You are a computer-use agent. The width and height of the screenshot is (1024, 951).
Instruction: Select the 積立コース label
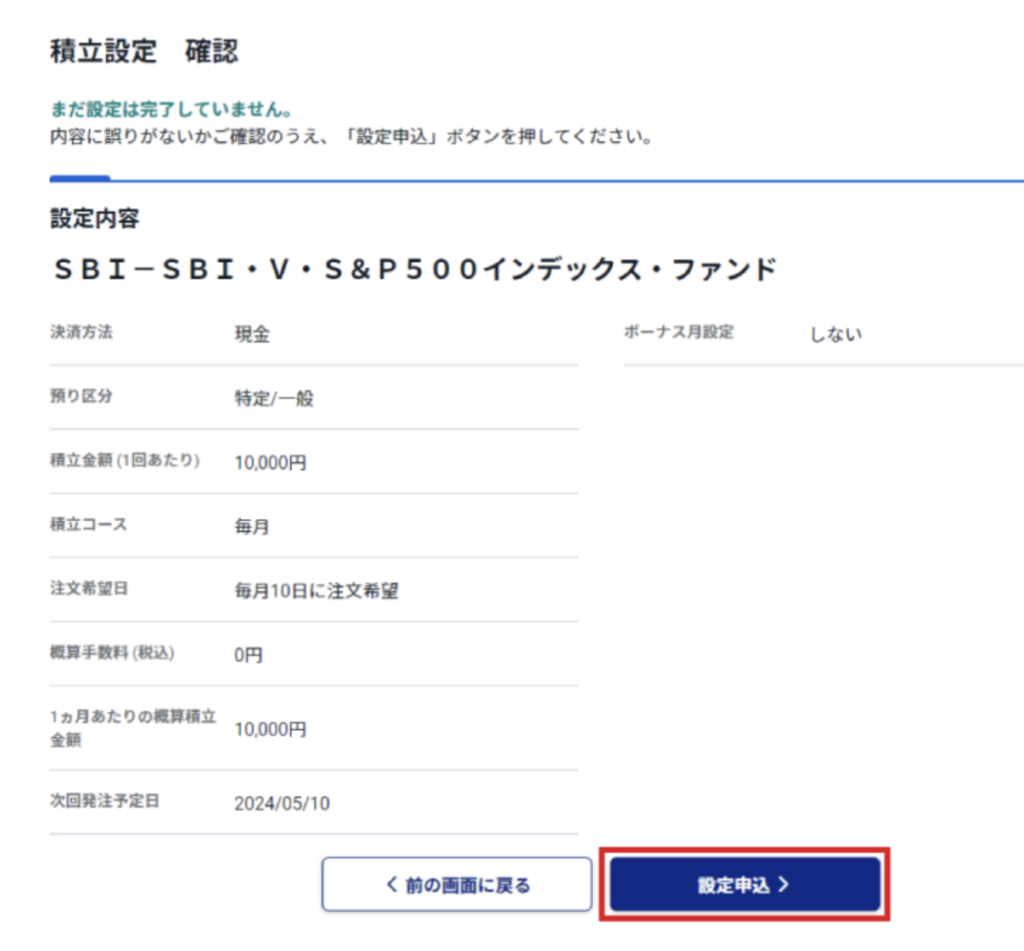89,524
